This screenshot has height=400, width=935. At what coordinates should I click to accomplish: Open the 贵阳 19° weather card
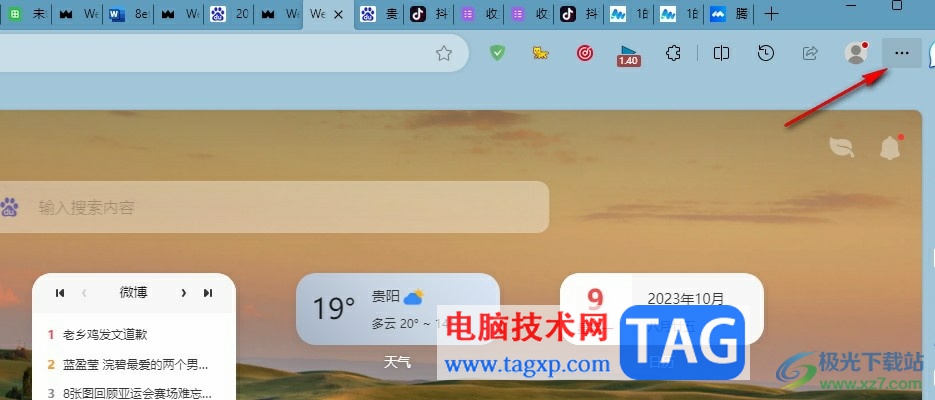(398, 309)
